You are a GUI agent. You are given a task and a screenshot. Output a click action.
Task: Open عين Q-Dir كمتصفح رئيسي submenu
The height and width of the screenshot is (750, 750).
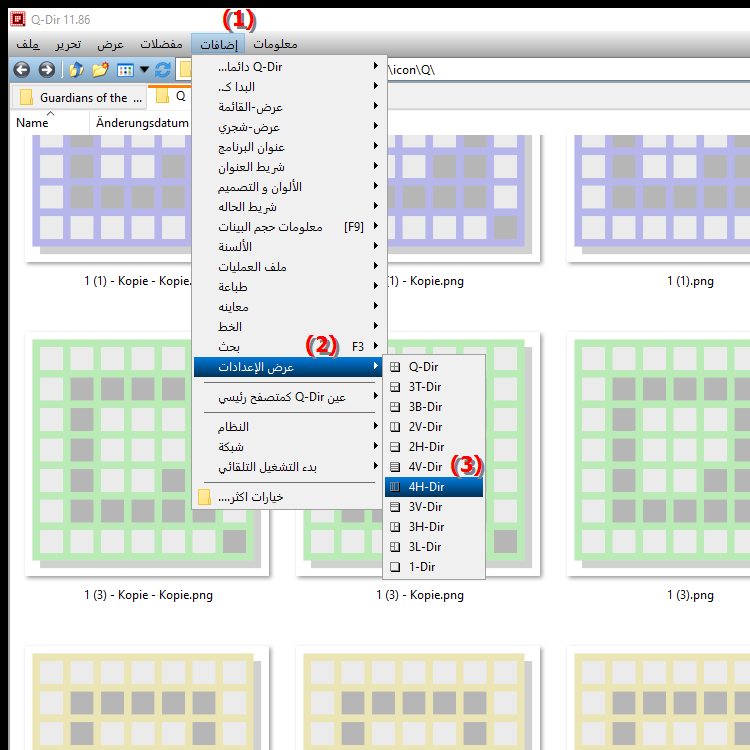click(x=288, y=397)
